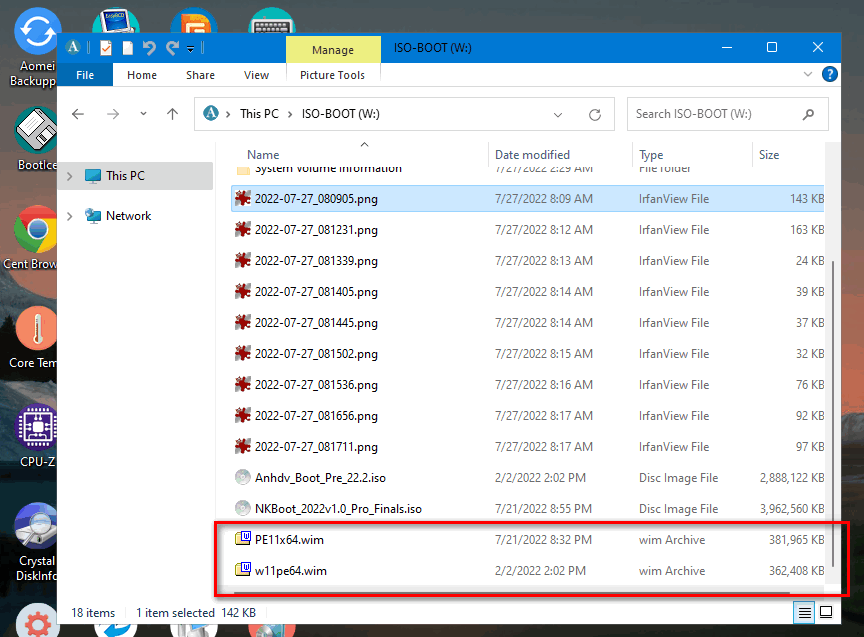This screenshot has width=864, height=637.
Task: Select Network in navigation pane
Action: [128, 216]
